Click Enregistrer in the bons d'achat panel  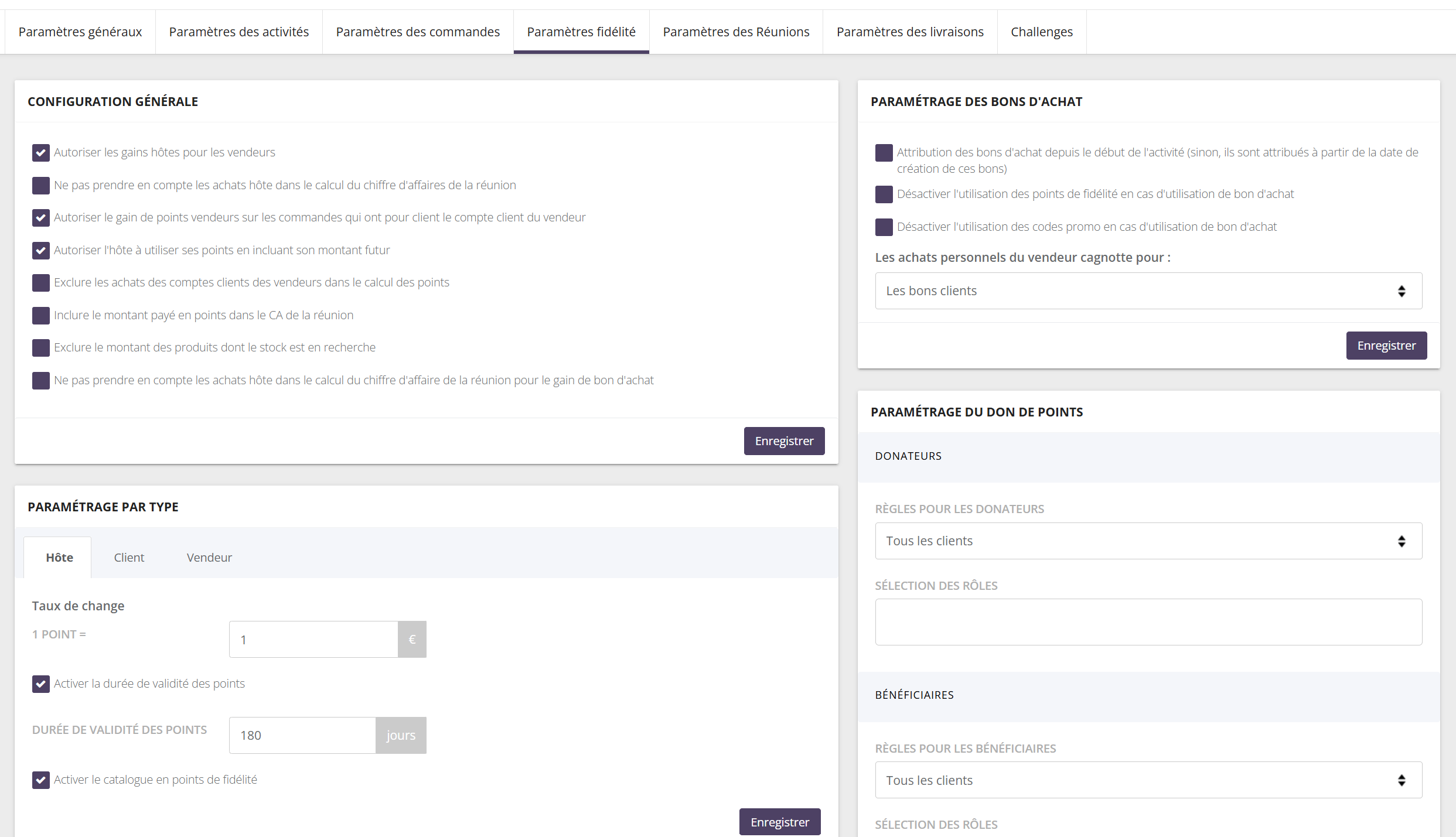pos(1386,346)
